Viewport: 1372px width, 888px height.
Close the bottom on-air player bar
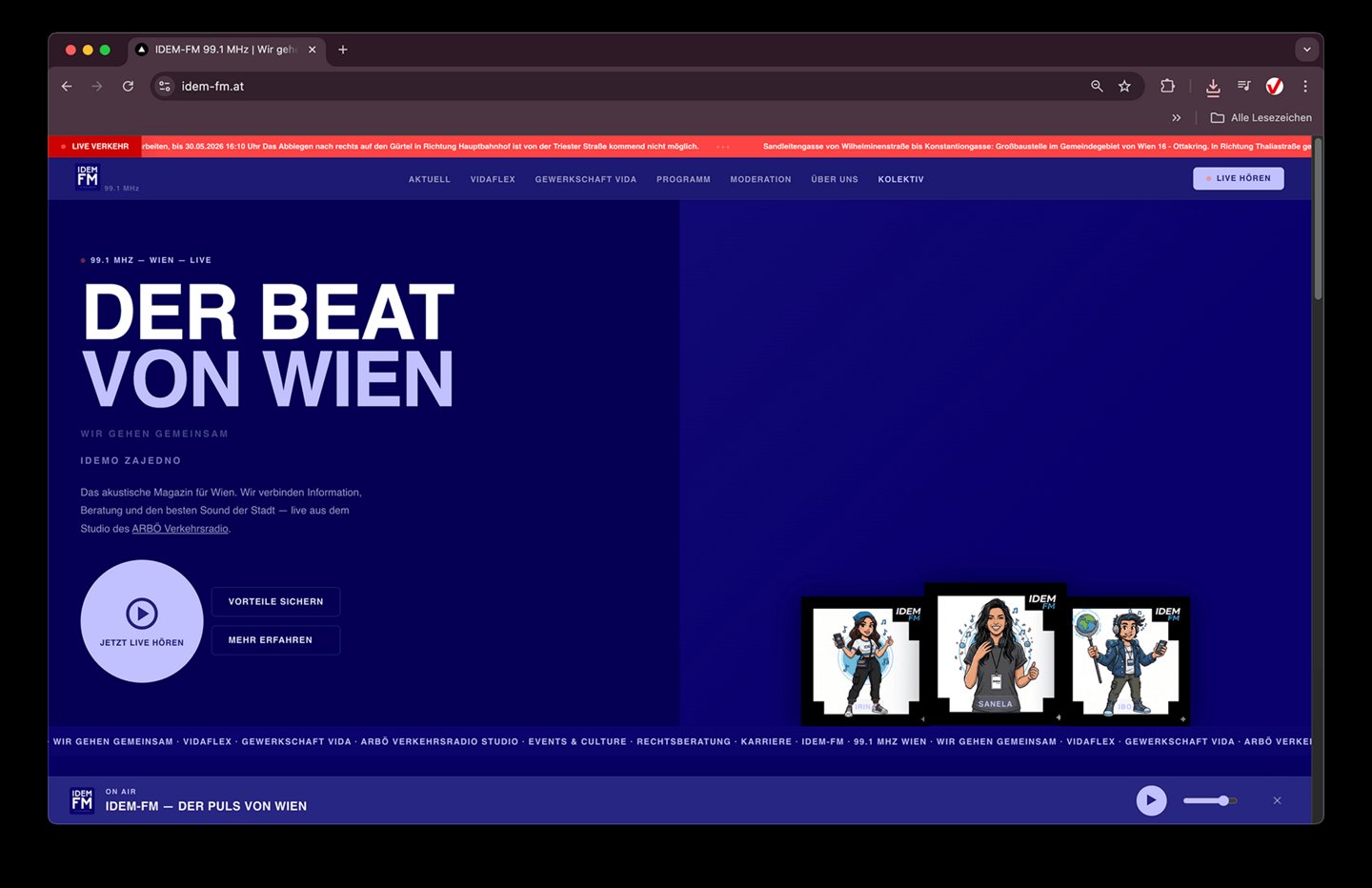click(1277, 800)
